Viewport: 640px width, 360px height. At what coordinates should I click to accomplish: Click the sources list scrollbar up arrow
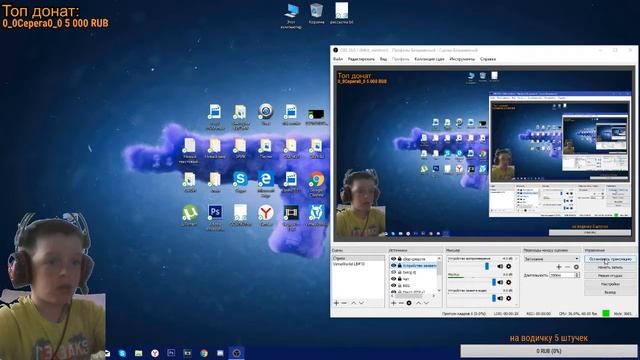440,258
